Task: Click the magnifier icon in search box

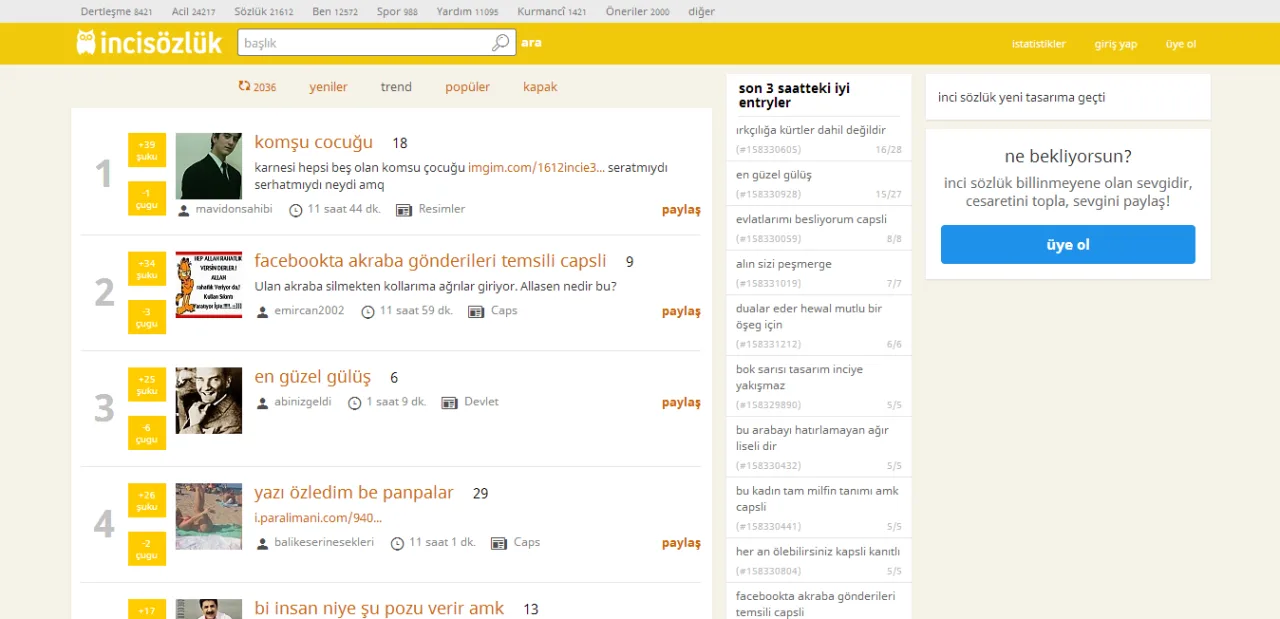Action: click(500, 43)
